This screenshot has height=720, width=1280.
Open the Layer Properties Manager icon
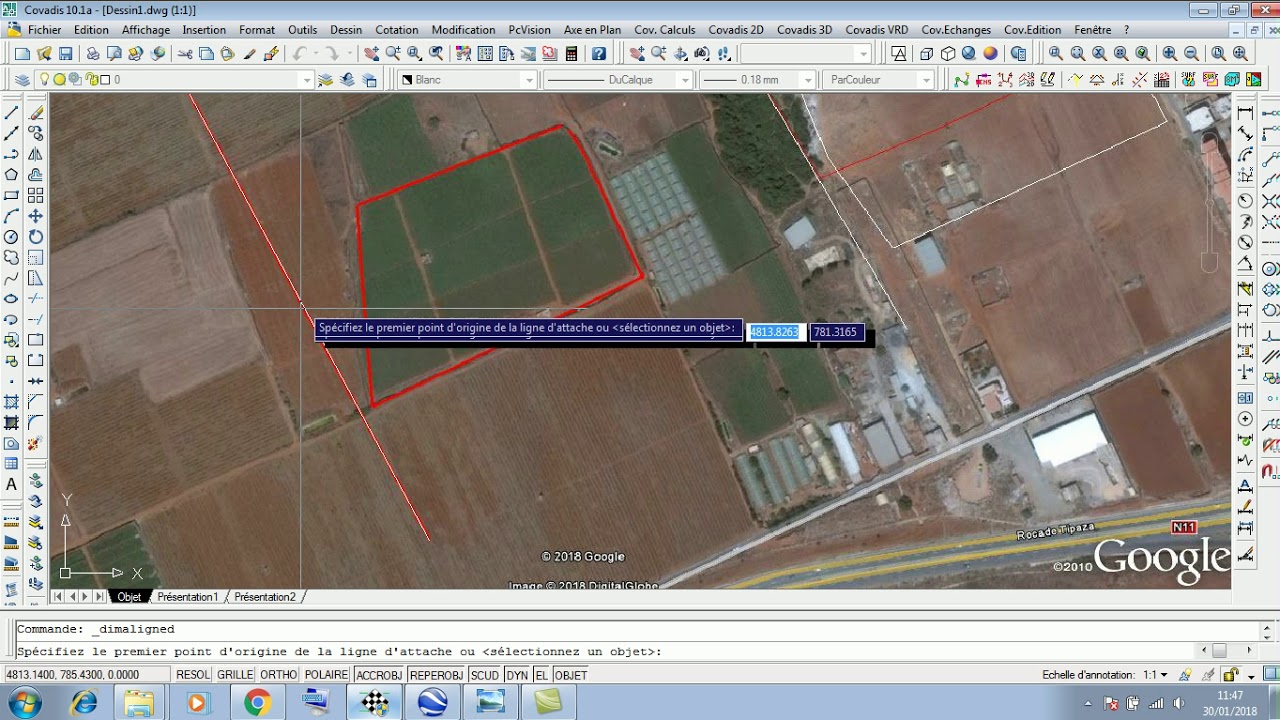22,80
